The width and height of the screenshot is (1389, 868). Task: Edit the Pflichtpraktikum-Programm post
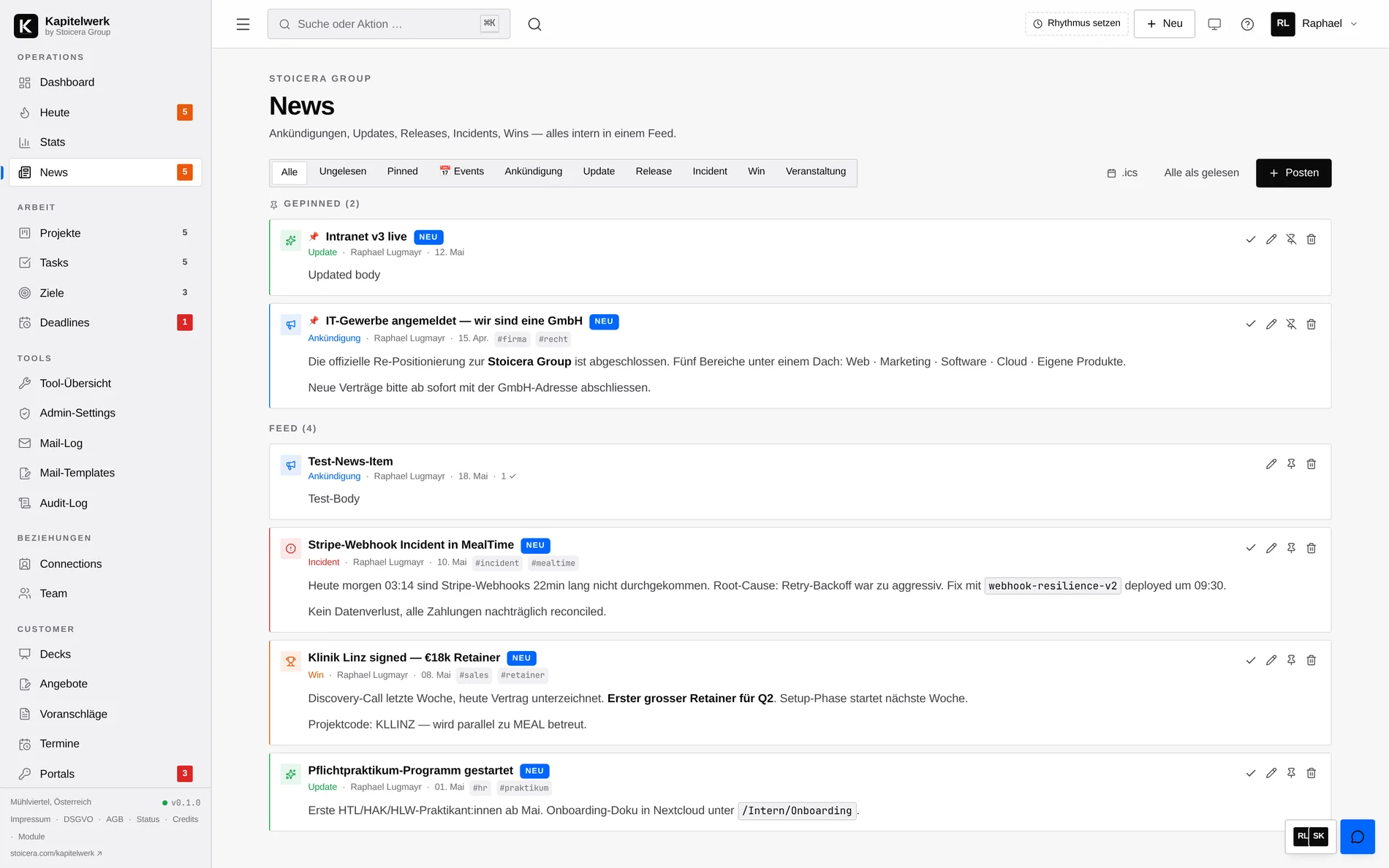pyautogui.click(x=1271, y=773)
